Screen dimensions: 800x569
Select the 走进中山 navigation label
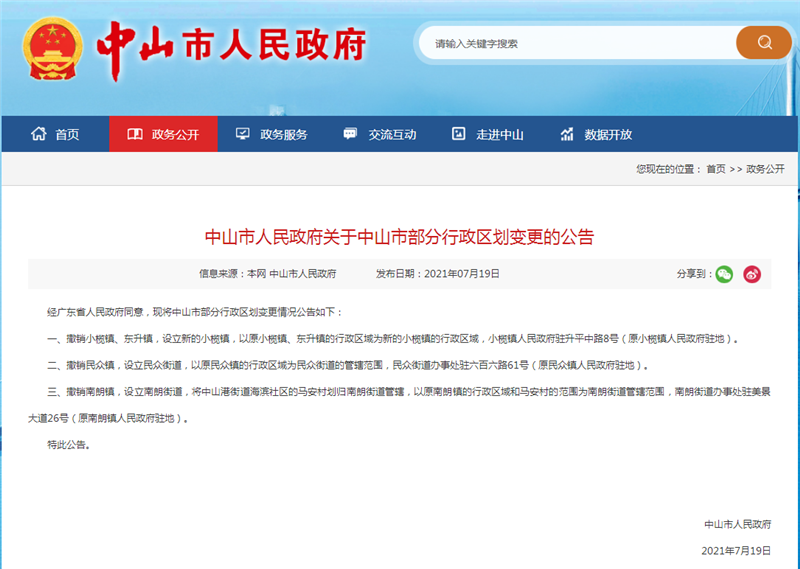(500, 135)
